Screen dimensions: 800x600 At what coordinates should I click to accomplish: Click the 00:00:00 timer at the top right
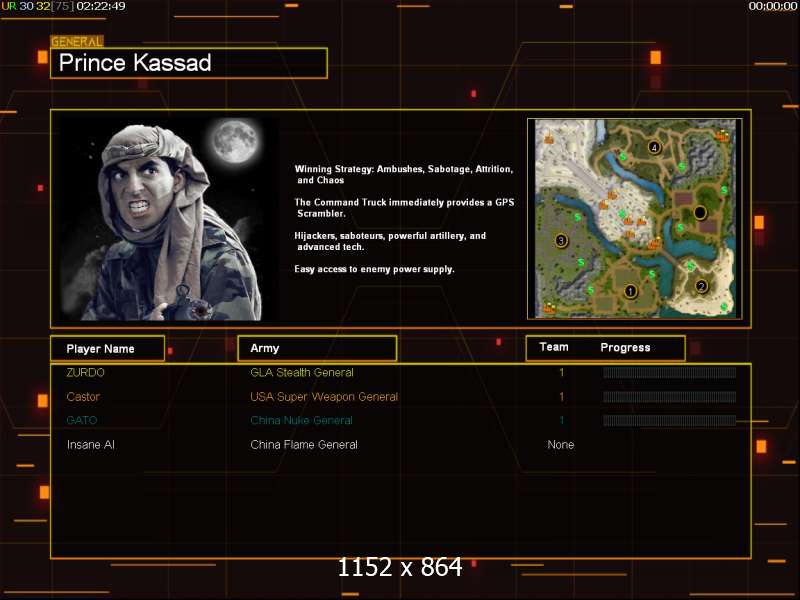(x=772, y=6)
